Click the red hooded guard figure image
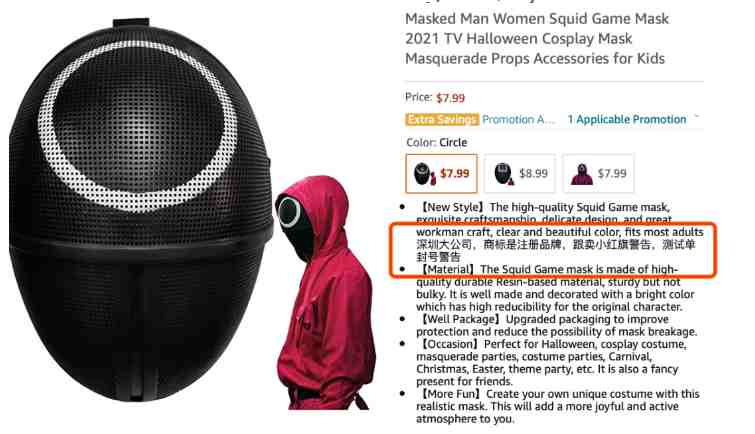 (x=325, y=292)
